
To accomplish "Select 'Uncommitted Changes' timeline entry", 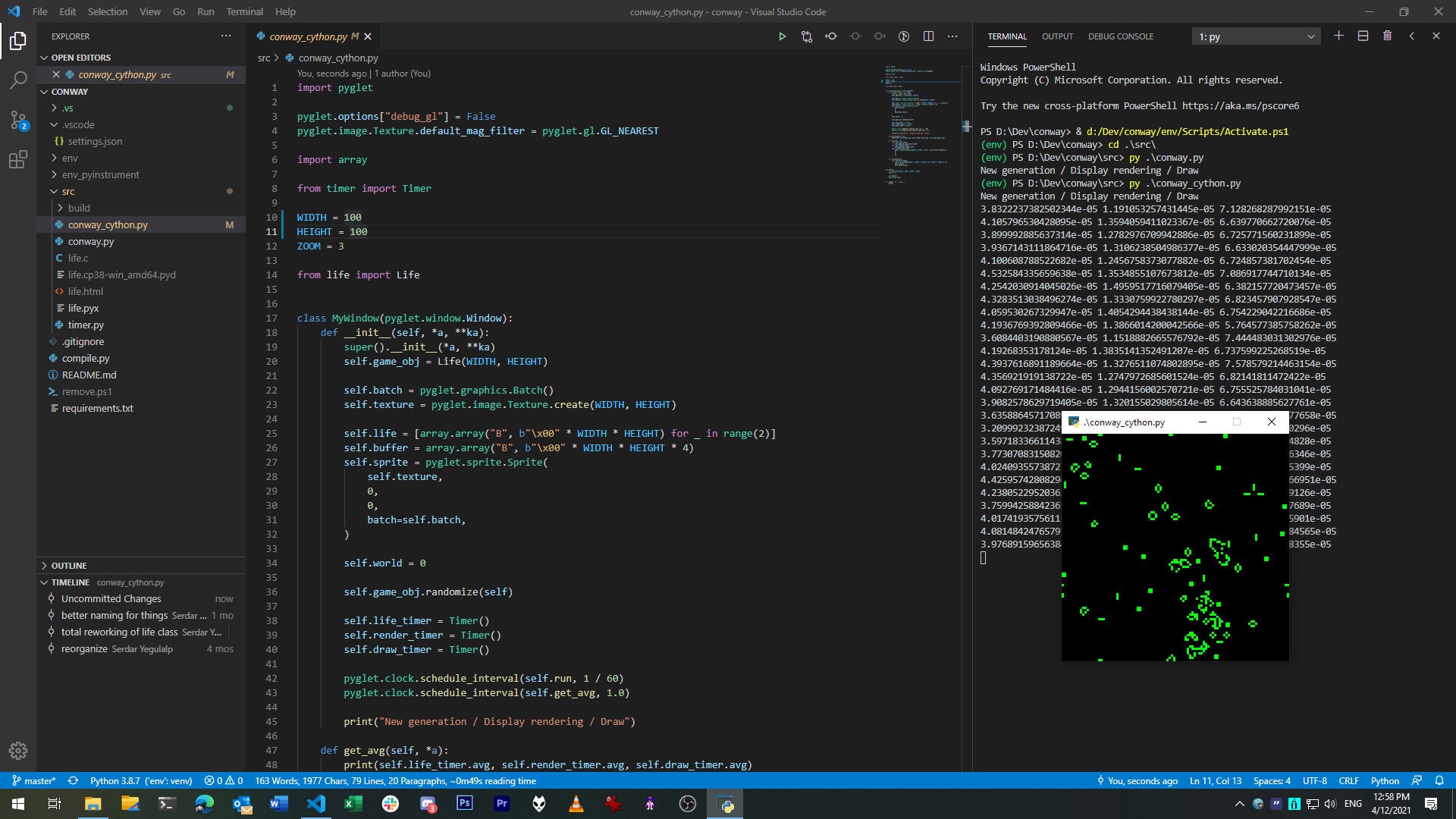I will click(x=141, y=598).
